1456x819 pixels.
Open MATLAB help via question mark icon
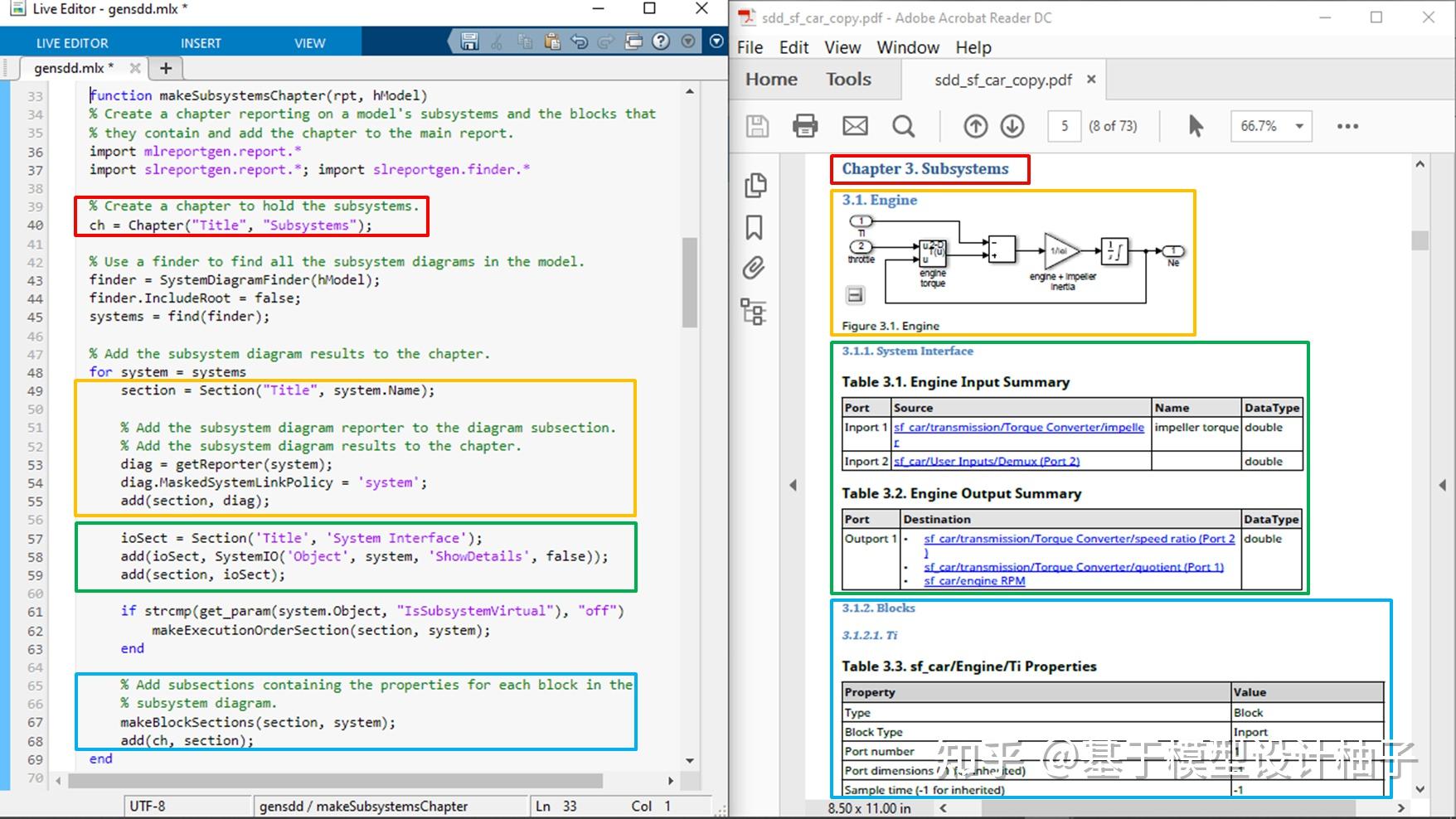pos(660,41)
